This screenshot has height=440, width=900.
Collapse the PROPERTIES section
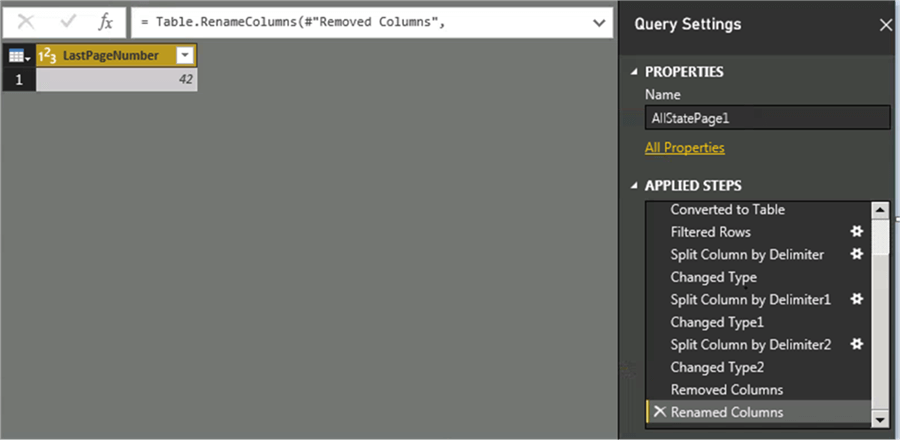634,72
